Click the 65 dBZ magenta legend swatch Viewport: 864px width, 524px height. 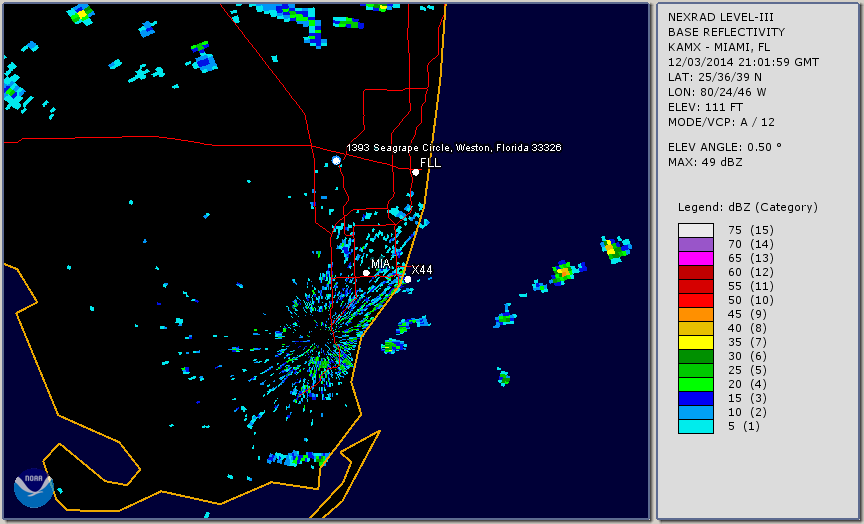(695, 258)
